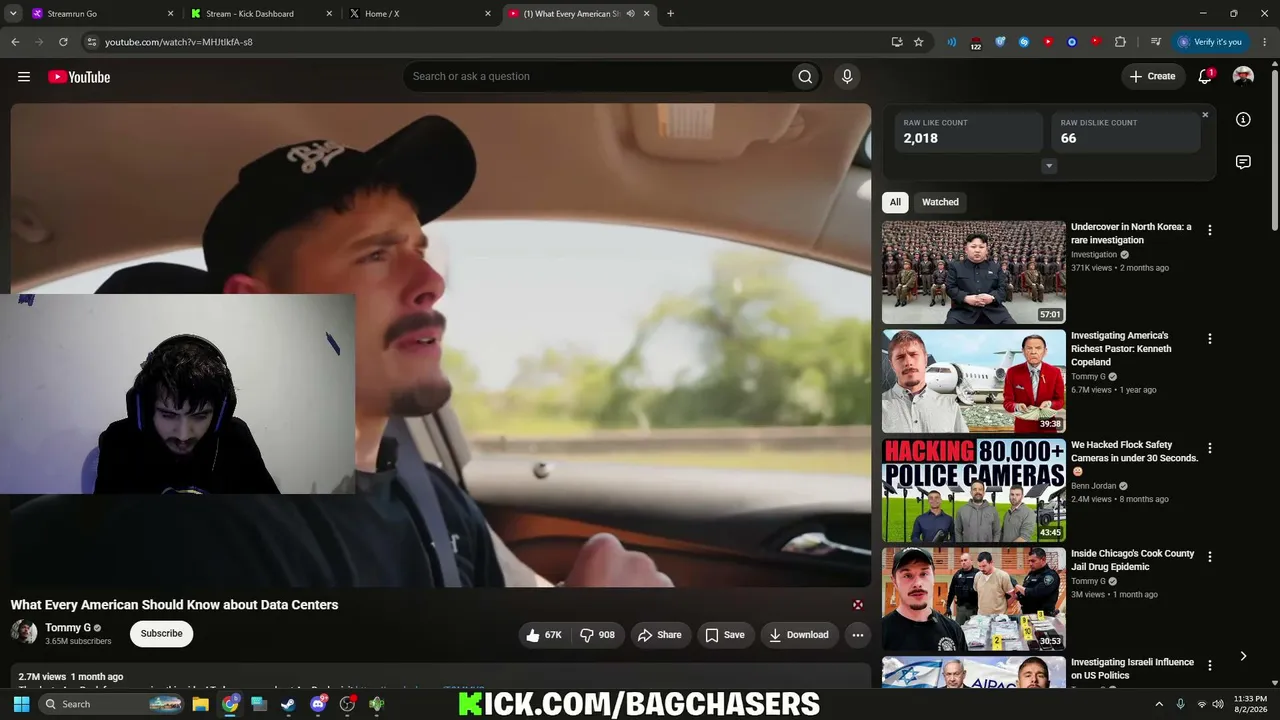Viewport: 1280px width, 720px height.
Task: Open Chrome media controls
Action: [x=1156, y=42]
